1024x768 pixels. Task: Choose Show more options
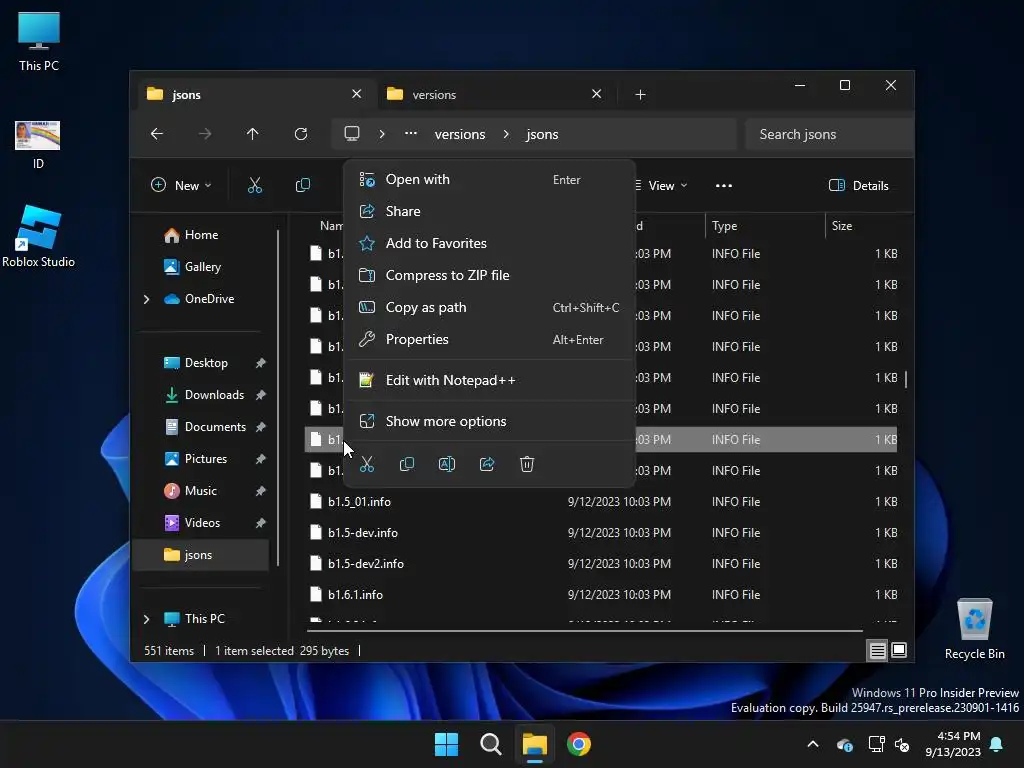pos(490,421)
